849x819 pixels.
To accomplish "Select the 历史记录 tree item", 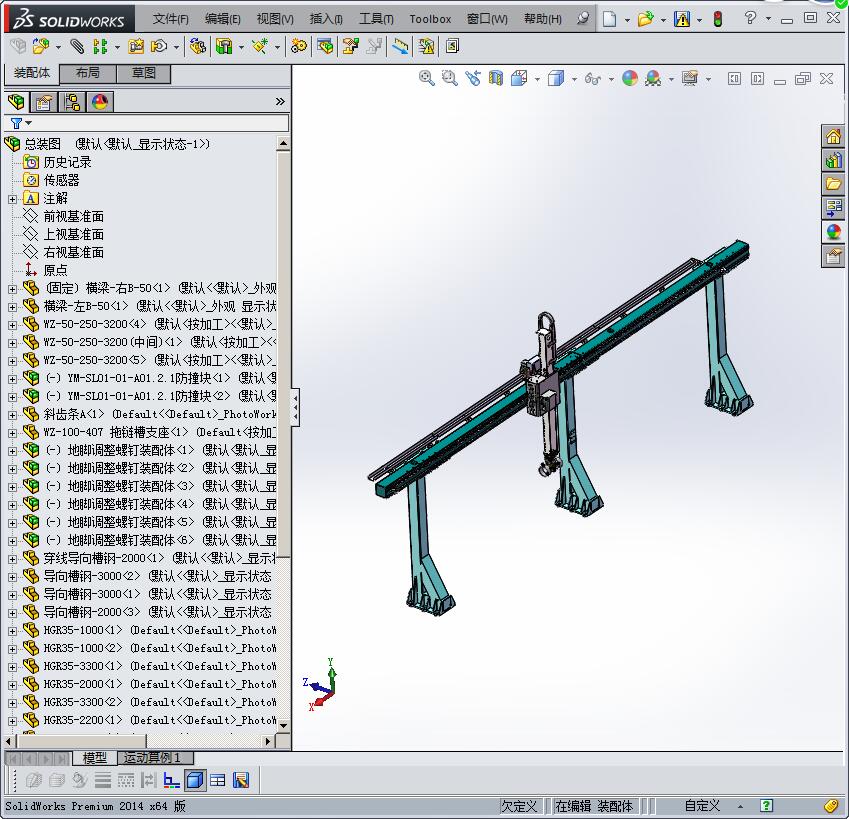I will 57,162.
